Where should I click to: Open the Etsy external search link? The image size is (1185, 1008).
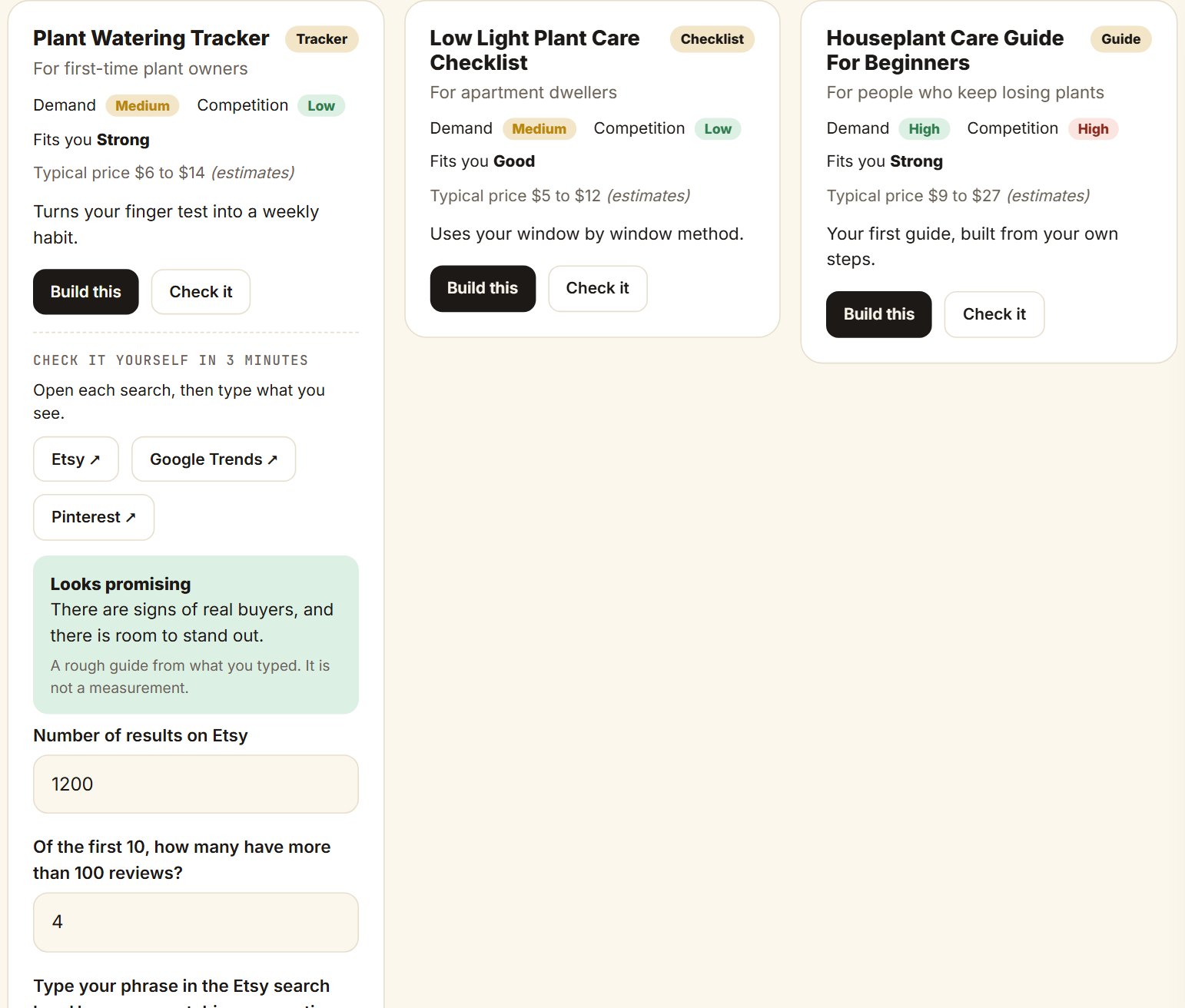click(76, 459)
